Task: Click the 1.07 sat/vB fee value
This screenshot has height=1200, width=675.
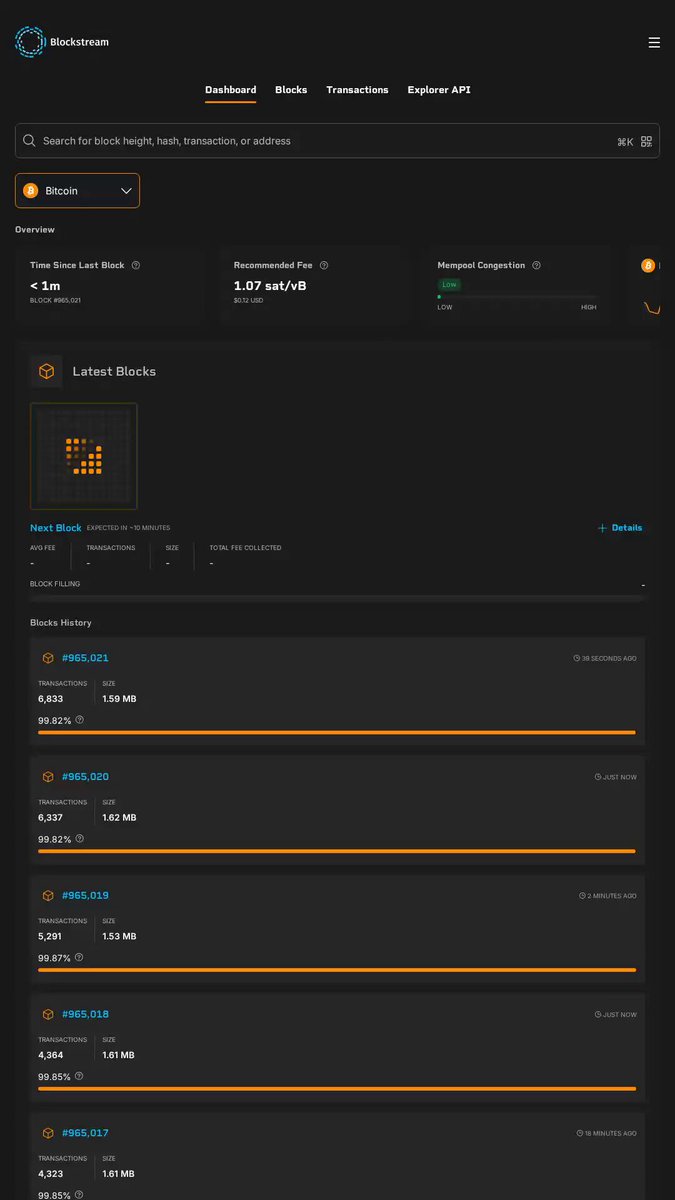Action: (x=270, y=286)
